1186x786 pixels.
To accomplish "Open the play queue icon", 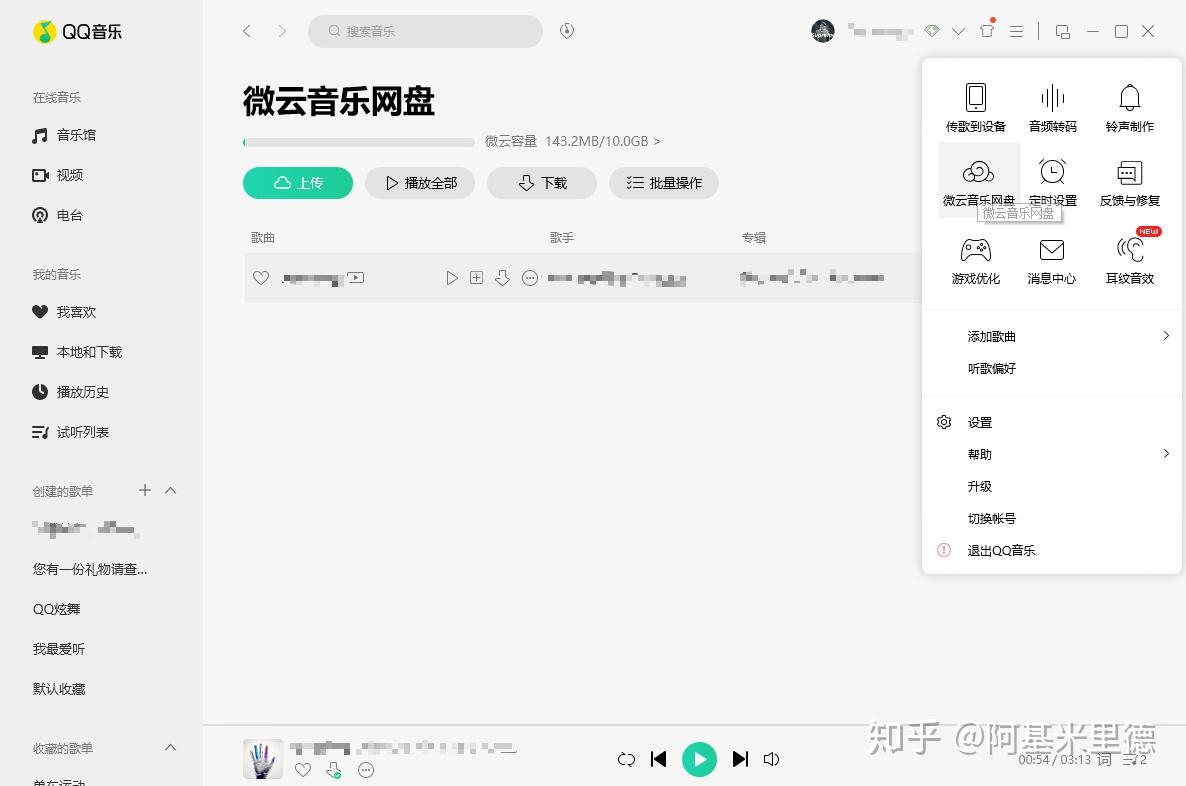I will click(1134, 760).
